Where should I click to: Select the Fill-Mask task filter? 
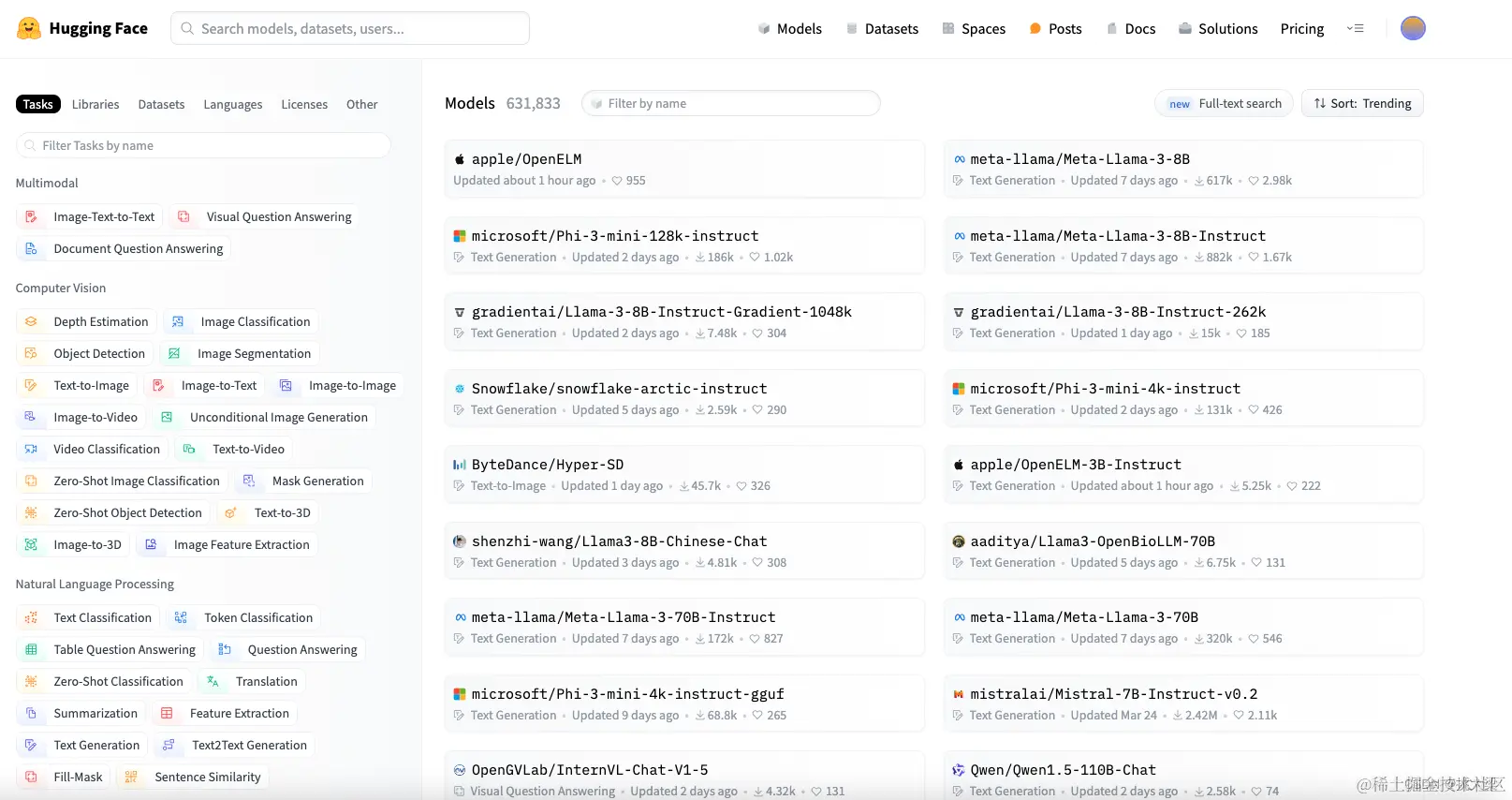click(x=64, y=777)
